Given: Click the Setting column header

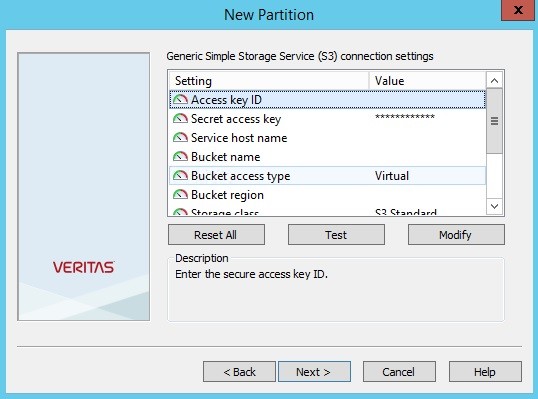Looking at the screenshot, I should click(269, 81).
